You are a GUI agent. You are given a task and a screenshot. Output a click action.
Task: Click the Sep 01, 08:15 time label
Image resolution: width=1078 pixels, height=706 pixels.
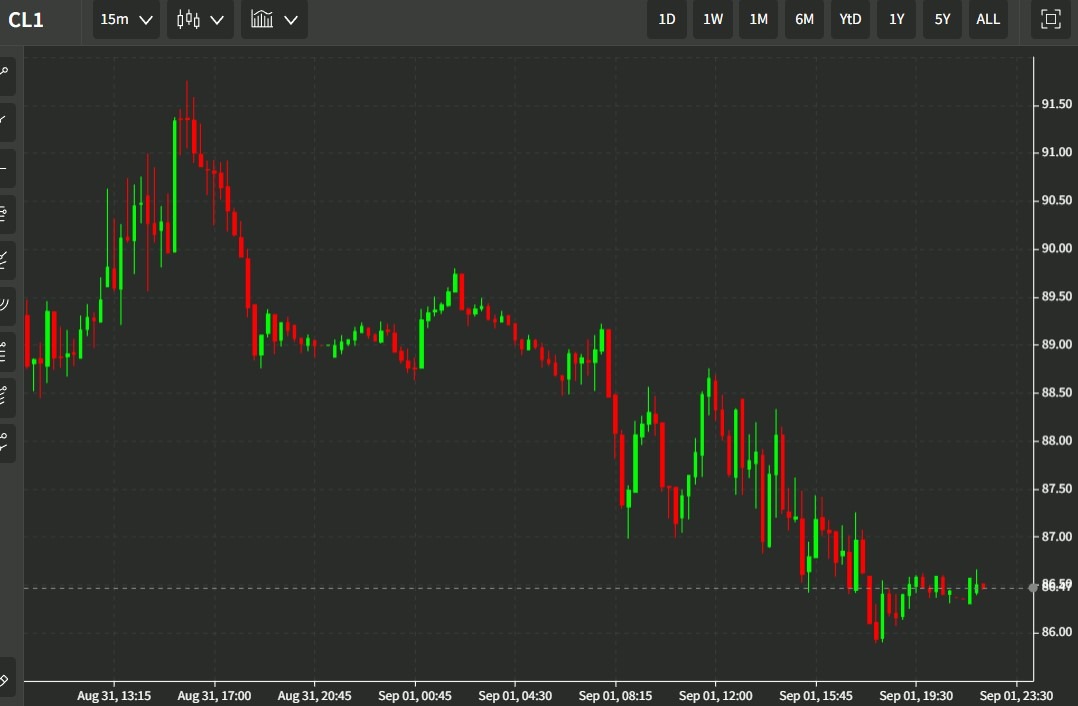615,696
